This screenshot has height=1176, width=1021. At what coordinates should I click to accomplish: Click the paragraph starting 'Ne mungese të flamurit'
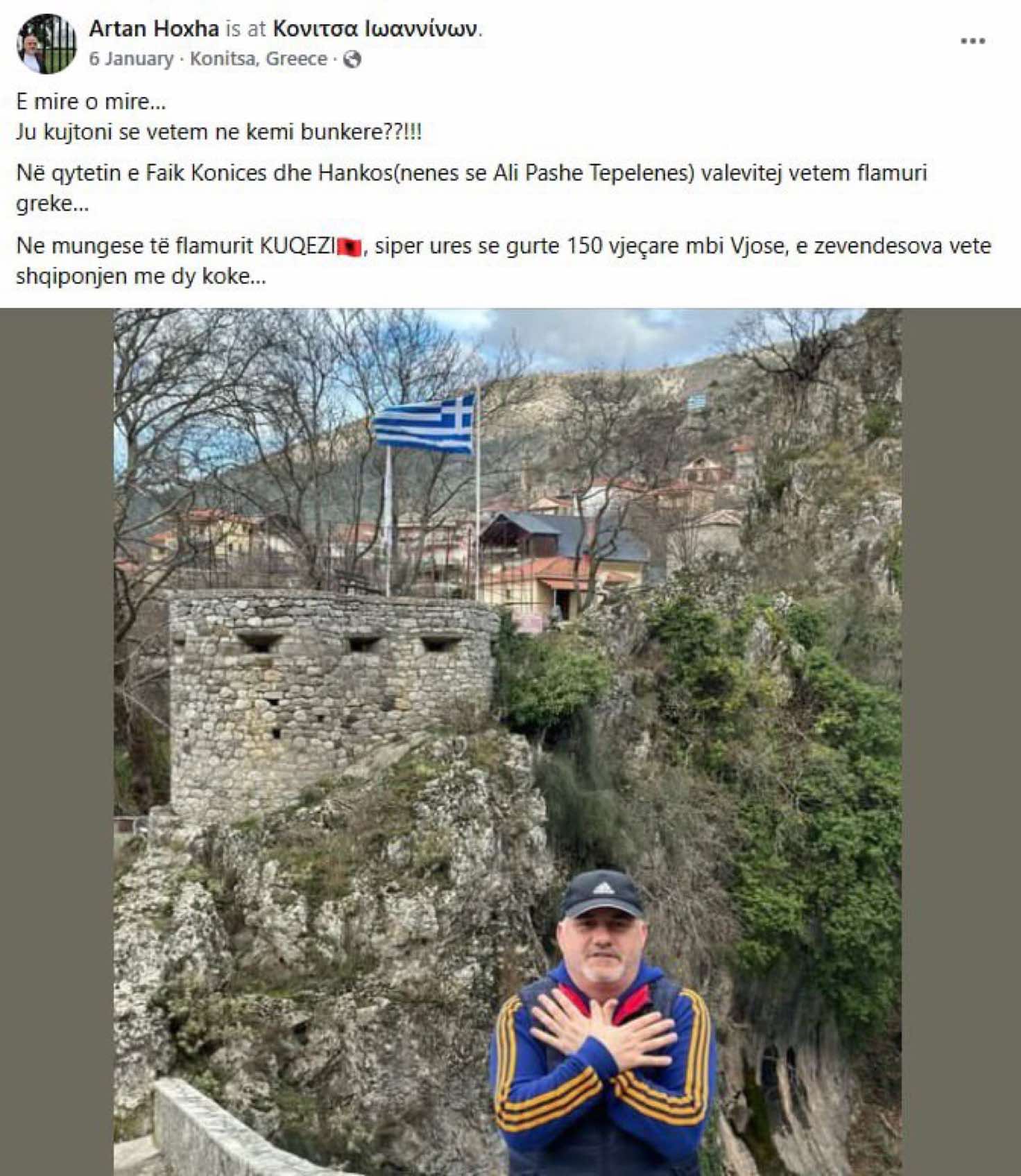click(x=504, y=261)
